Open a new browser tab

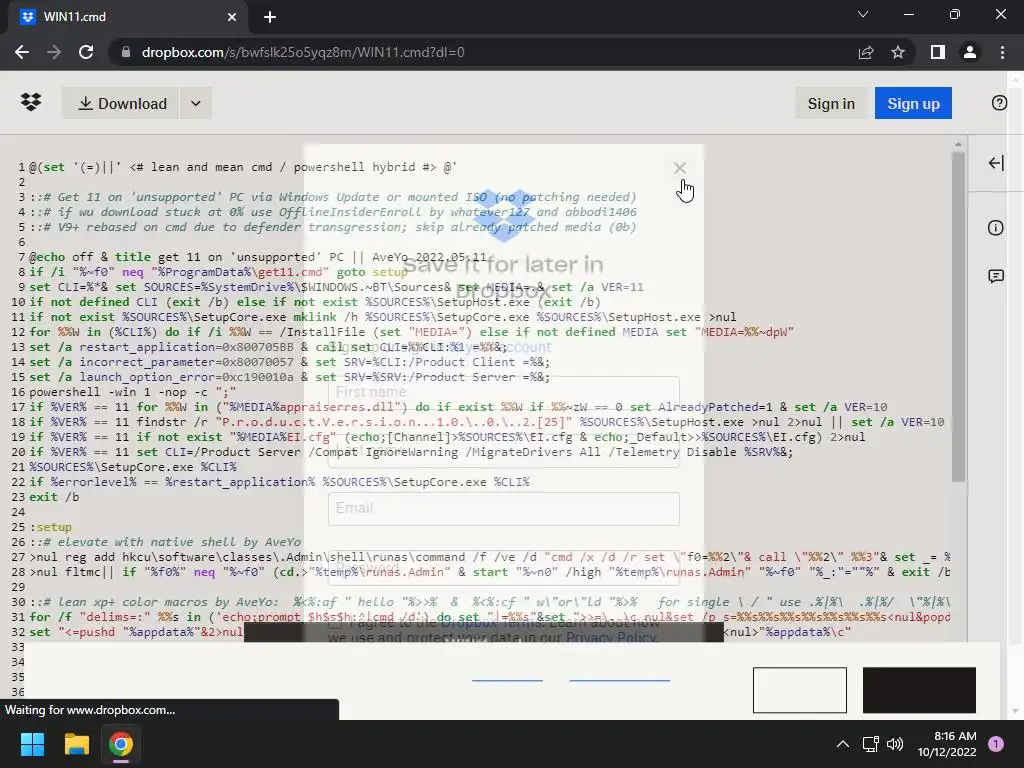click(x=270, y=17)
